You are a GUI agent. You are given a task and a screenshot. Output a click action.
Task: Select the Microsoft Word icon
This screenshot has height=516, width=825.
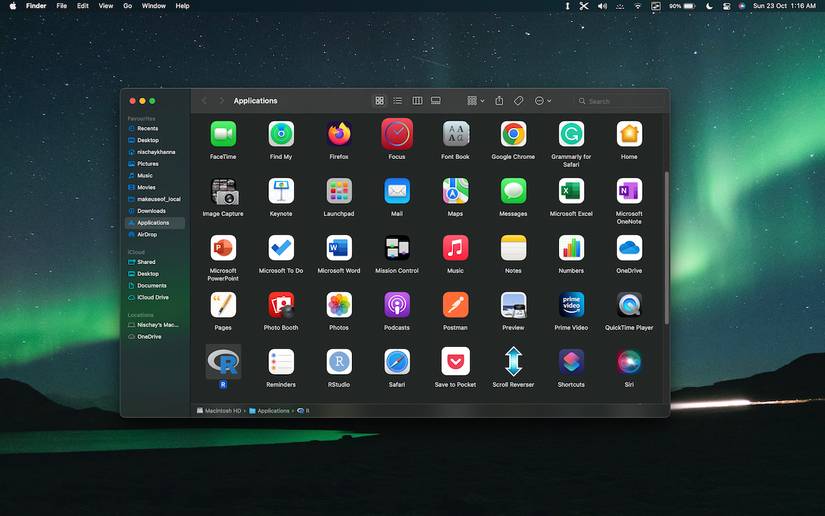pos(339,248)
